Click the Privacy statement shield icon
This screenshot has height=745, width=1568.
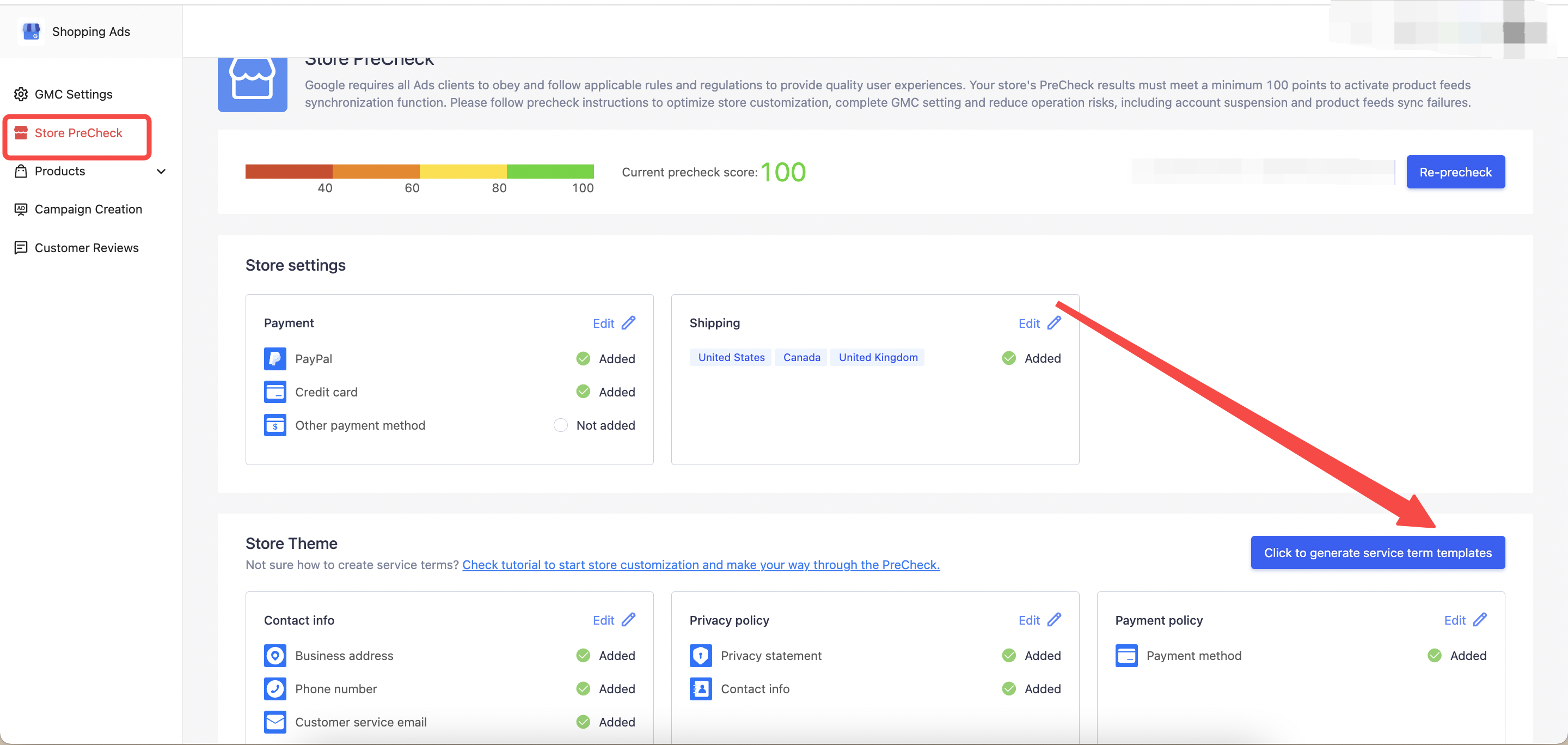coord(700,656)
